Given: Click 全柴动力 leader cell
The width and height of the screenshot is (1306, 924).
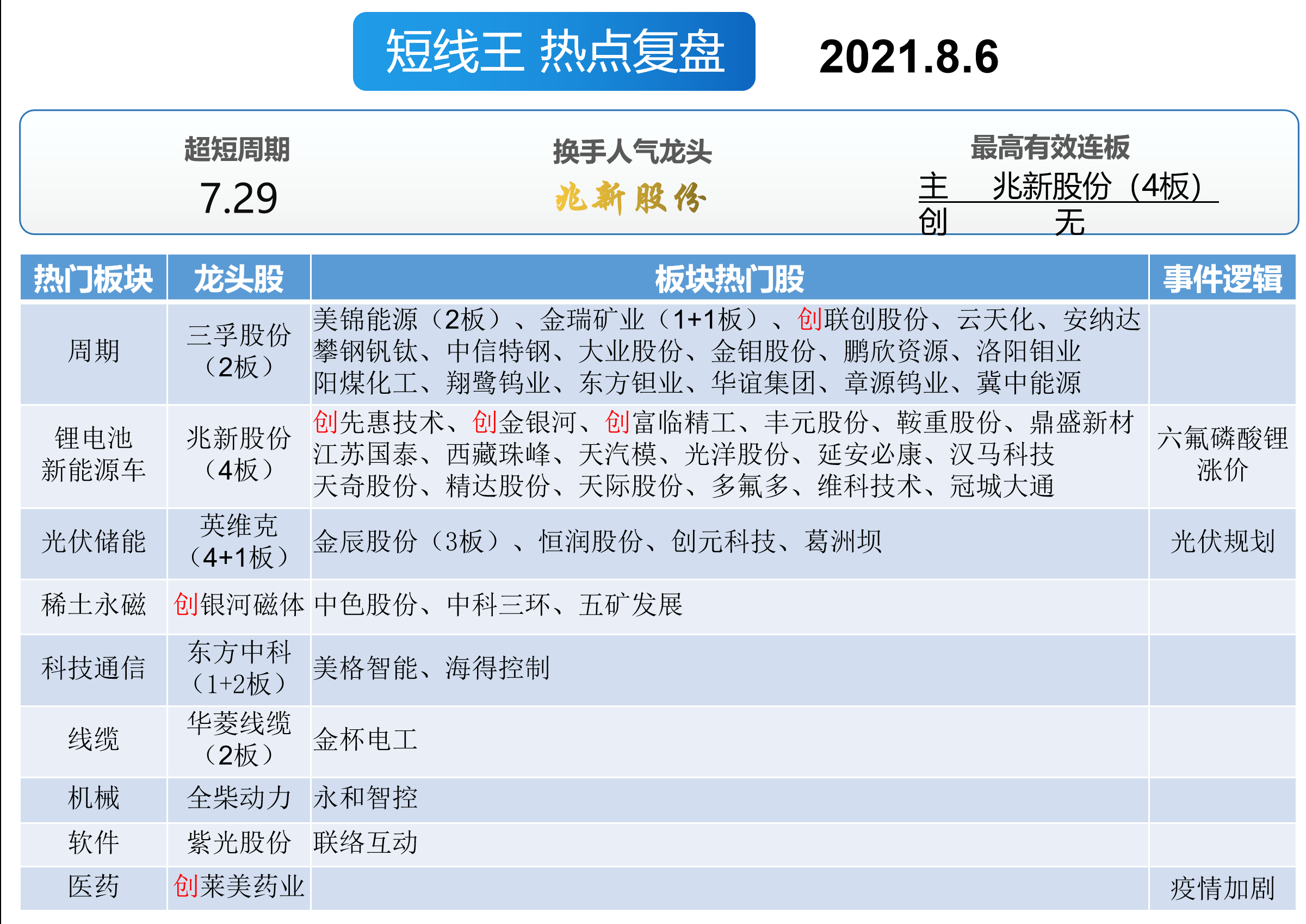Looking at the screenshot, I should tap(239, 799).
